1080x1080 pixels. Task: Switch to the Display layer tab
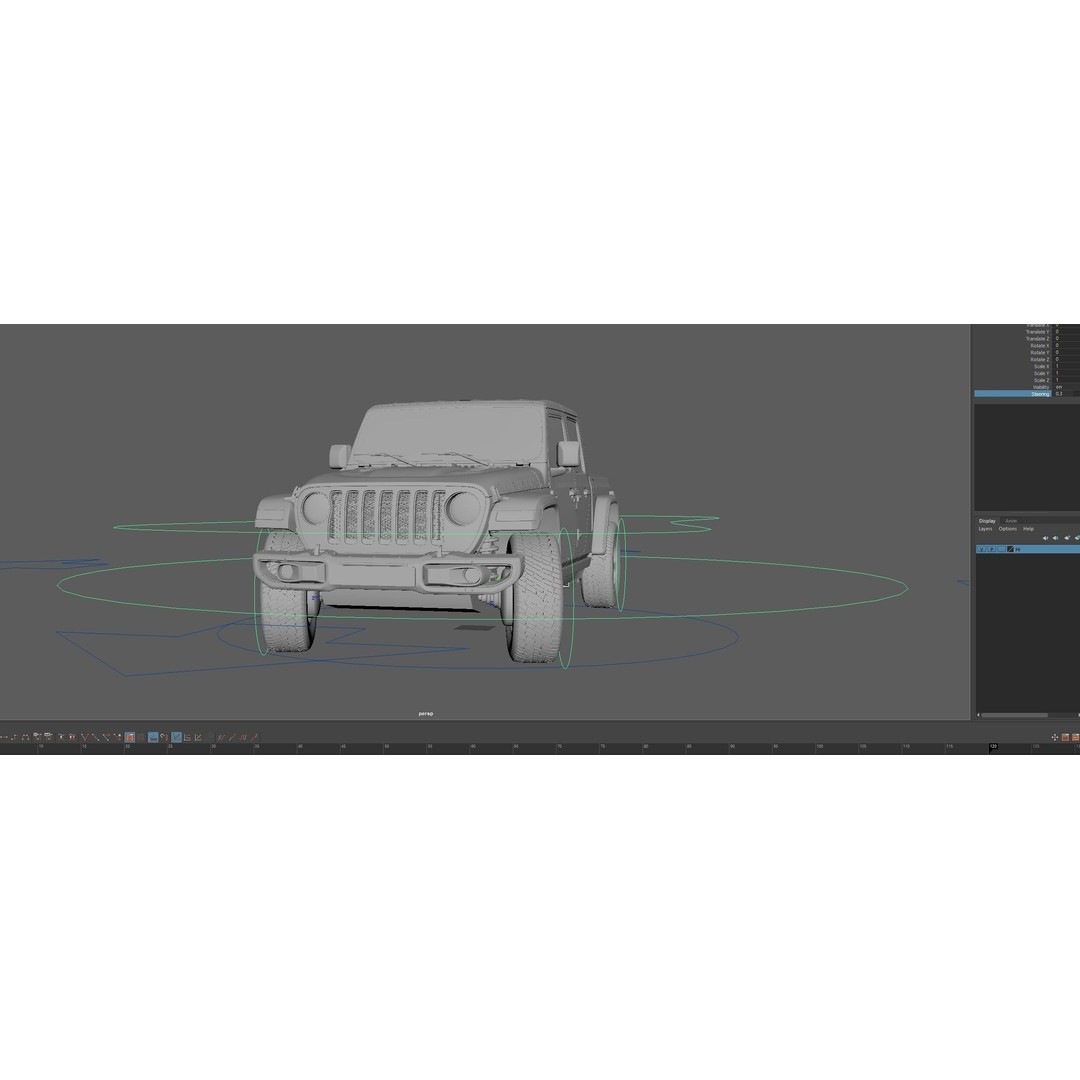[987, 521]
